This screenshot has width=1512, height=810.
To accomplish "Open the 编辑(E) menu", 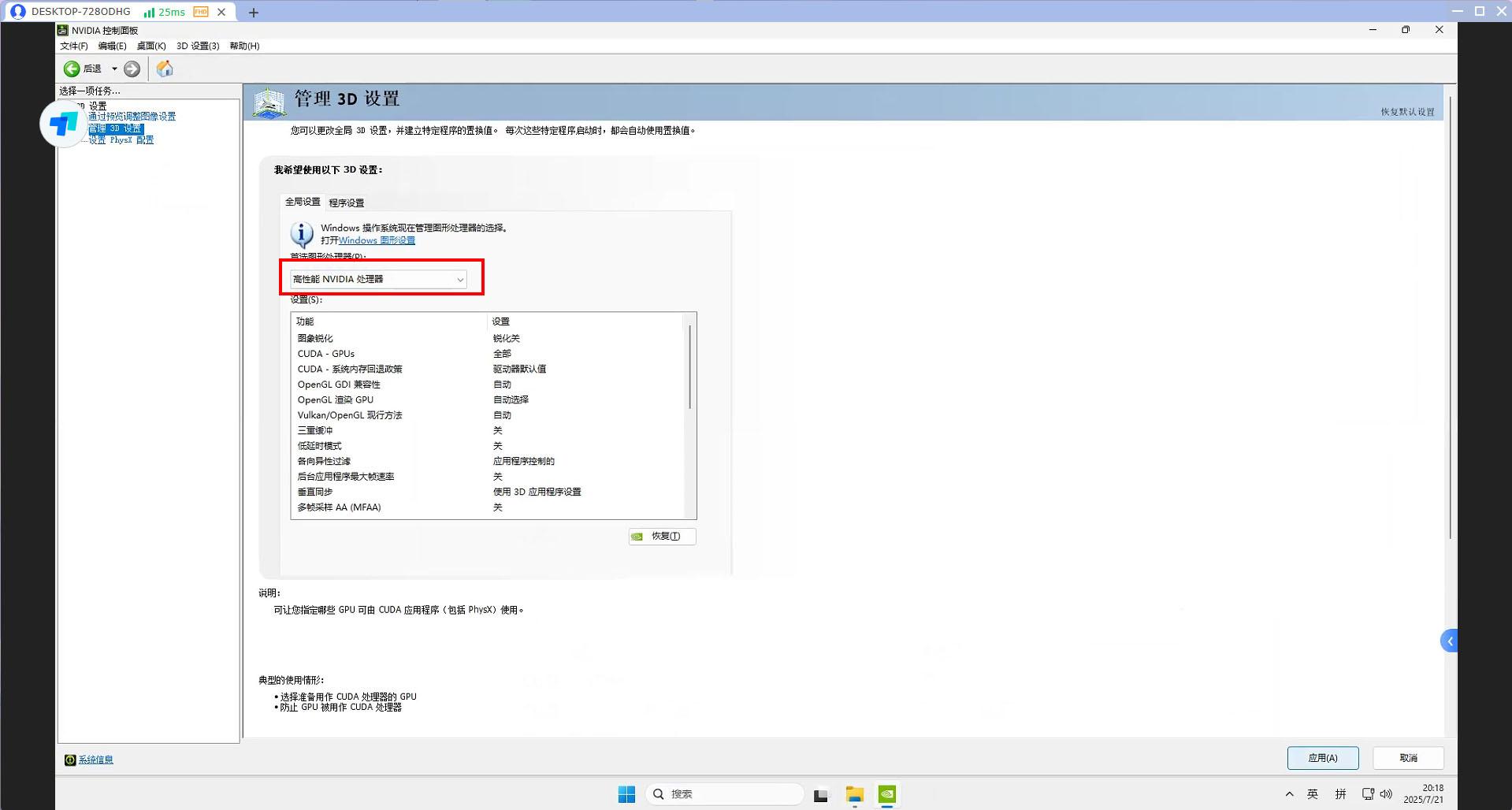I will [x=112, y=46].
